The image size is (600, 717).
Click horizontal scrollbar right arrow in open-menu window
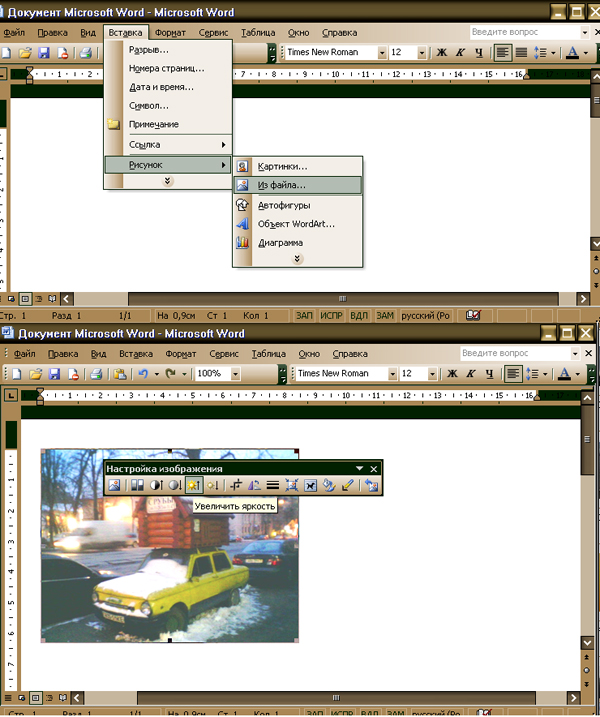coord(583,299)
